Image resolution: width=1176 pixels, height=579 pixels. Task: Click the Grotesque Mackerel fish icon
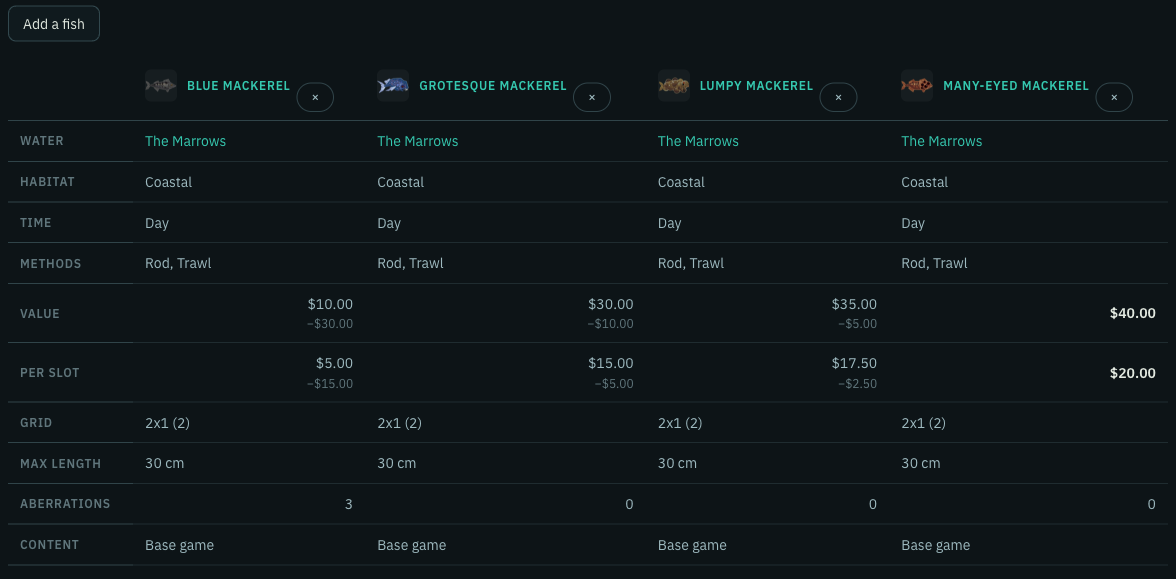393,86
